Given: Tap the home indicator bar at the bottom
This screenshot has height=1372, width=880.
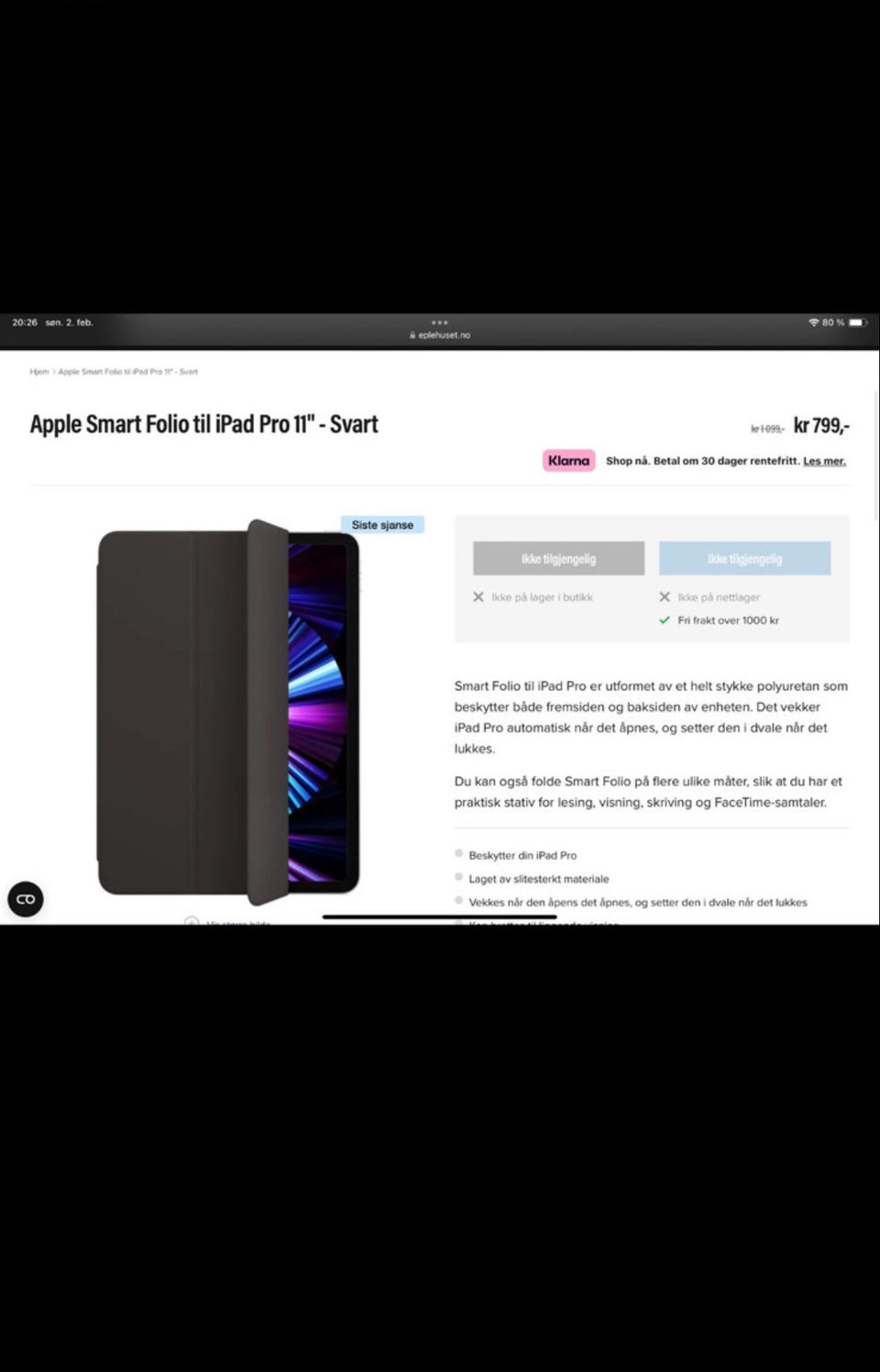Looking at the screenshot, I should (x=440, y=916).
